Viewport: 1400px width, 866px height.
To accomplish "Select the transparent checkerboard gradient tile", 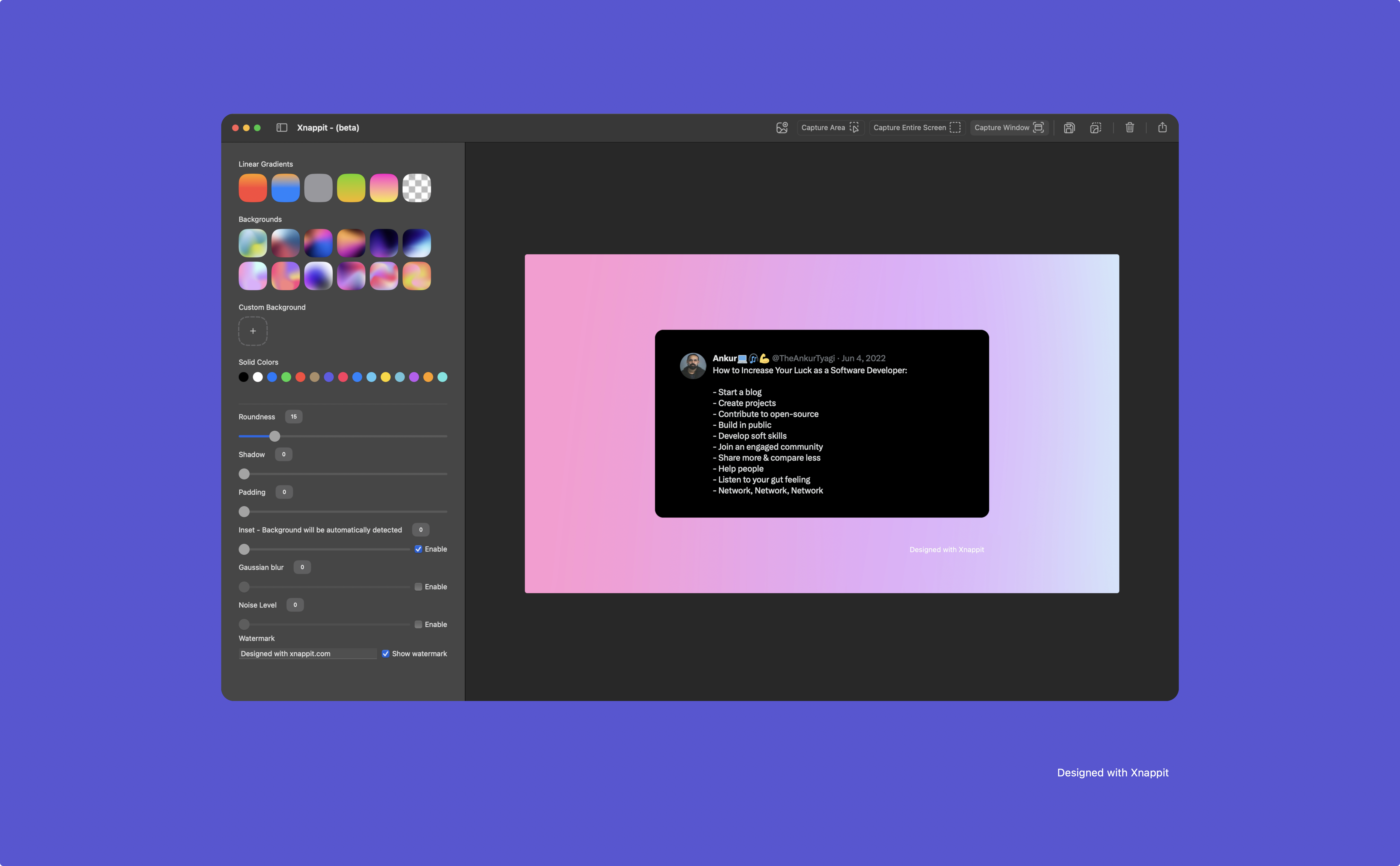I will point(416,188).
